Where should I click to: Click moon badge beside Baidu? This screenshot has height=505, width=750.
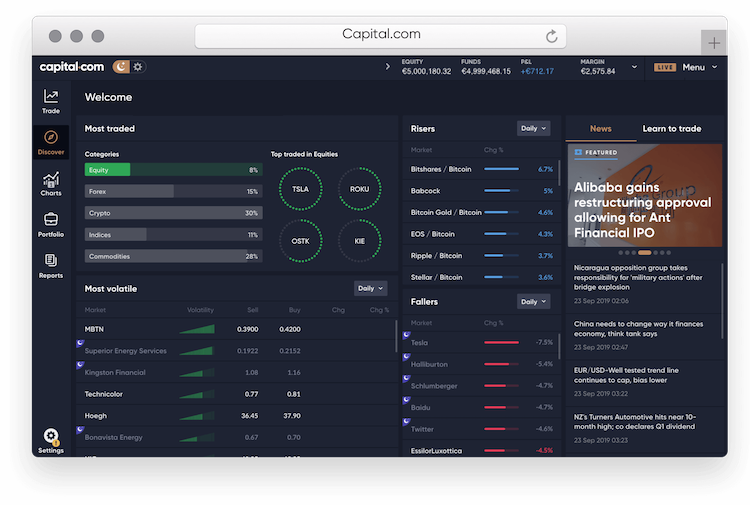pyautogui.click(x=407, y=400)
